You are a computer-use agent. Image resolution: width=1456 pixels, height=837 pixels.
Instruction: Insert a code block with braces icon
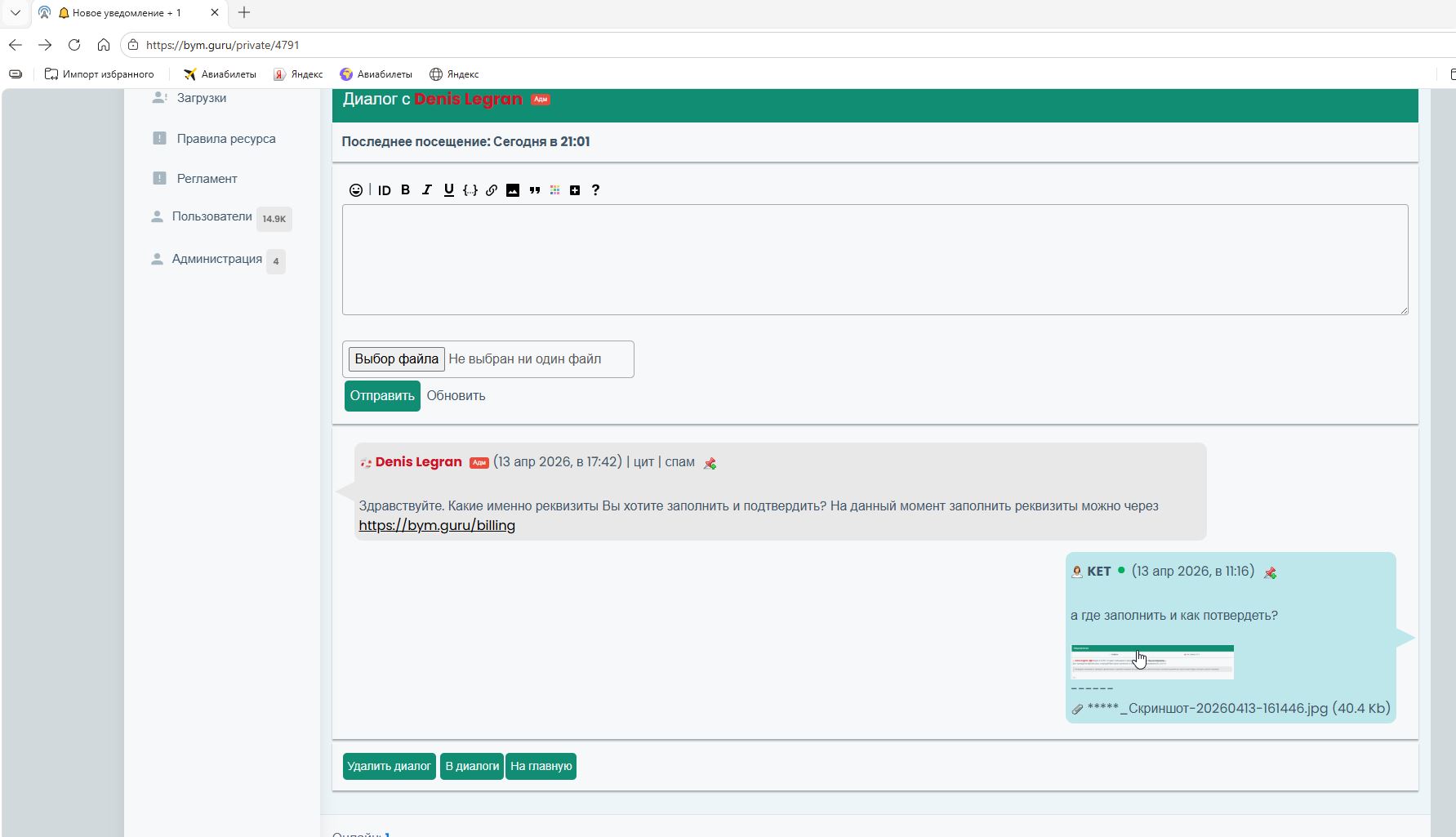[x=470, y=190]
